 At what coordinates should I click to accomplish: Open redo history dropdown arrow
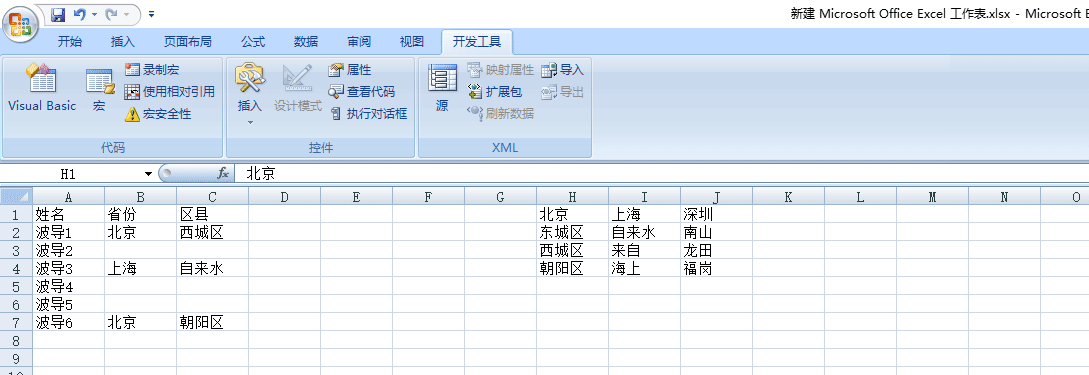pyautogui.click(x=126, y=14)
